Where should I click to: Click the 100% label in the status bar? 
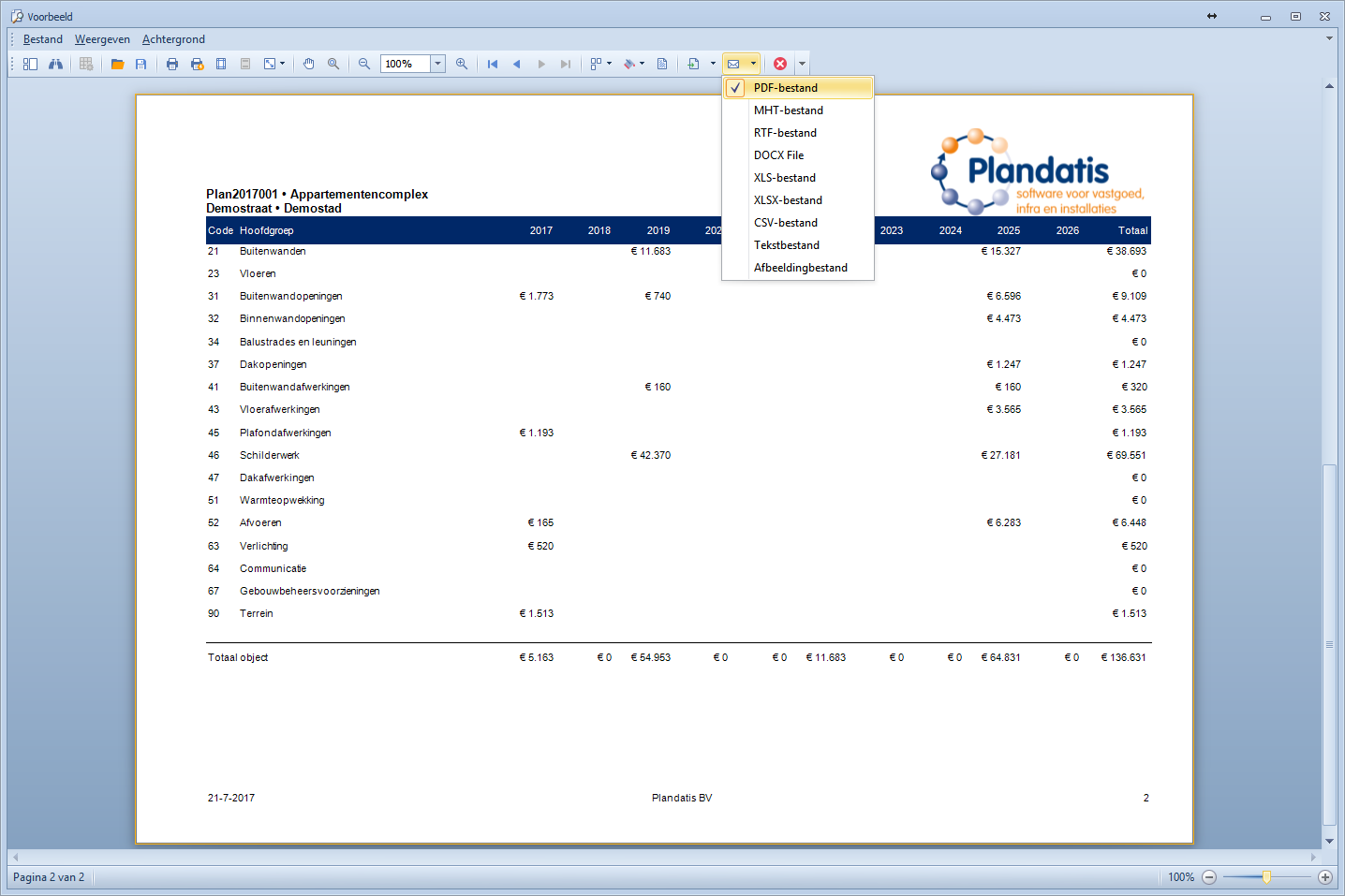(x=1181, y=877)
